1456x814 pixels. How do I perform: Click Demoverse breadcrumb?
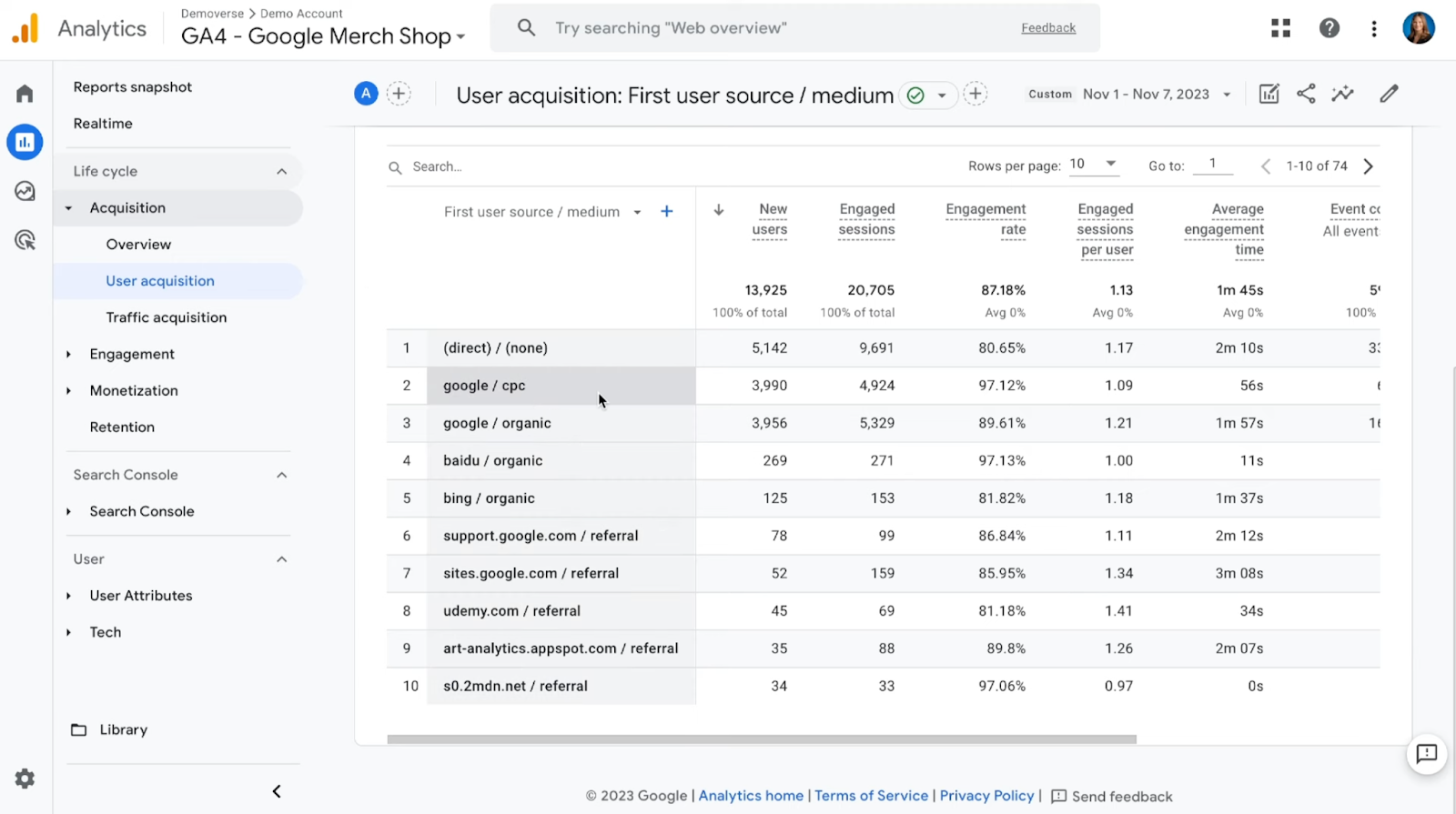point(212,14)
